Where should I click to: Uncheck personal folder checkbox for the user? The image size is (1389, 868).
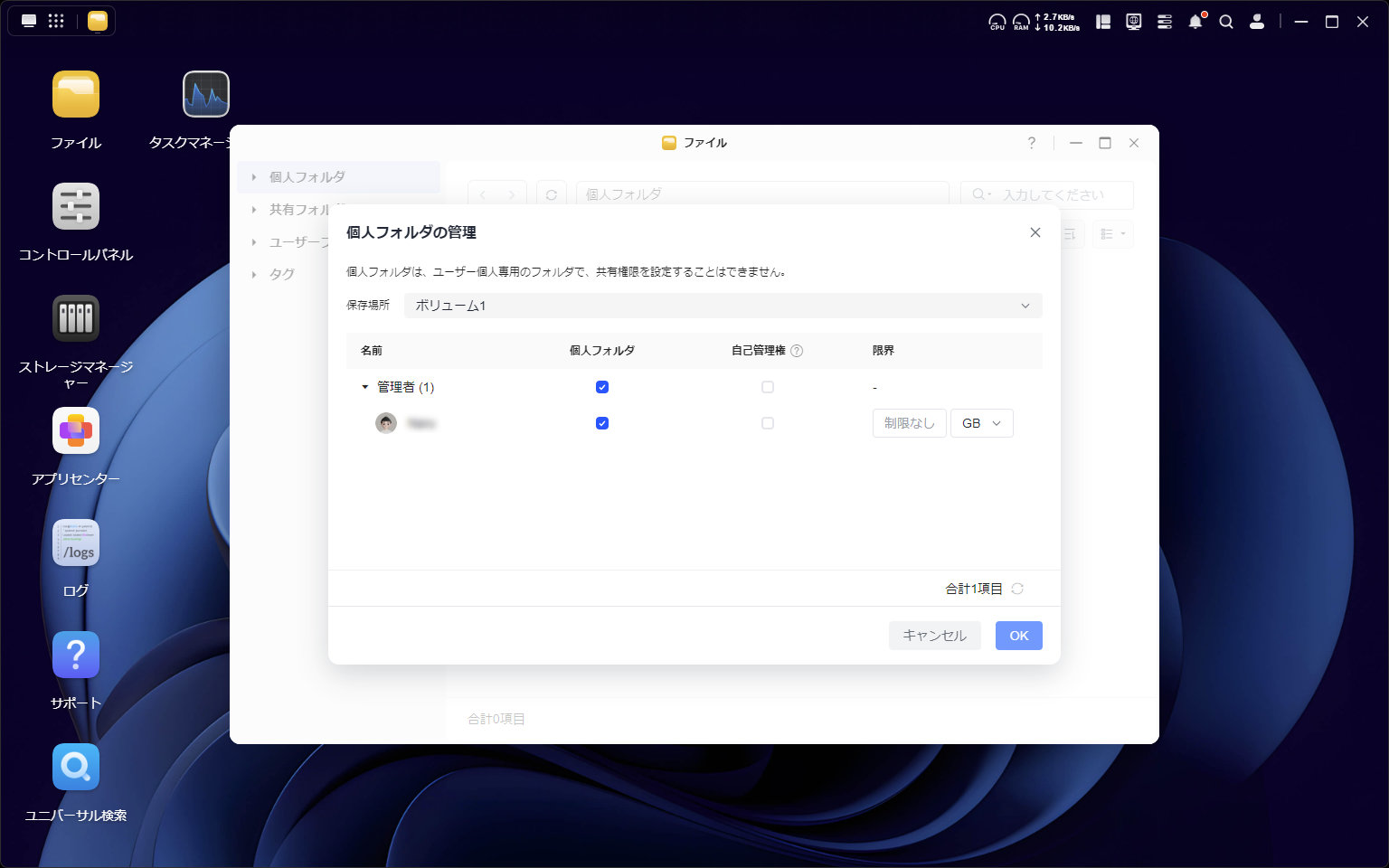pyautogui.click(x=602, y=423)
